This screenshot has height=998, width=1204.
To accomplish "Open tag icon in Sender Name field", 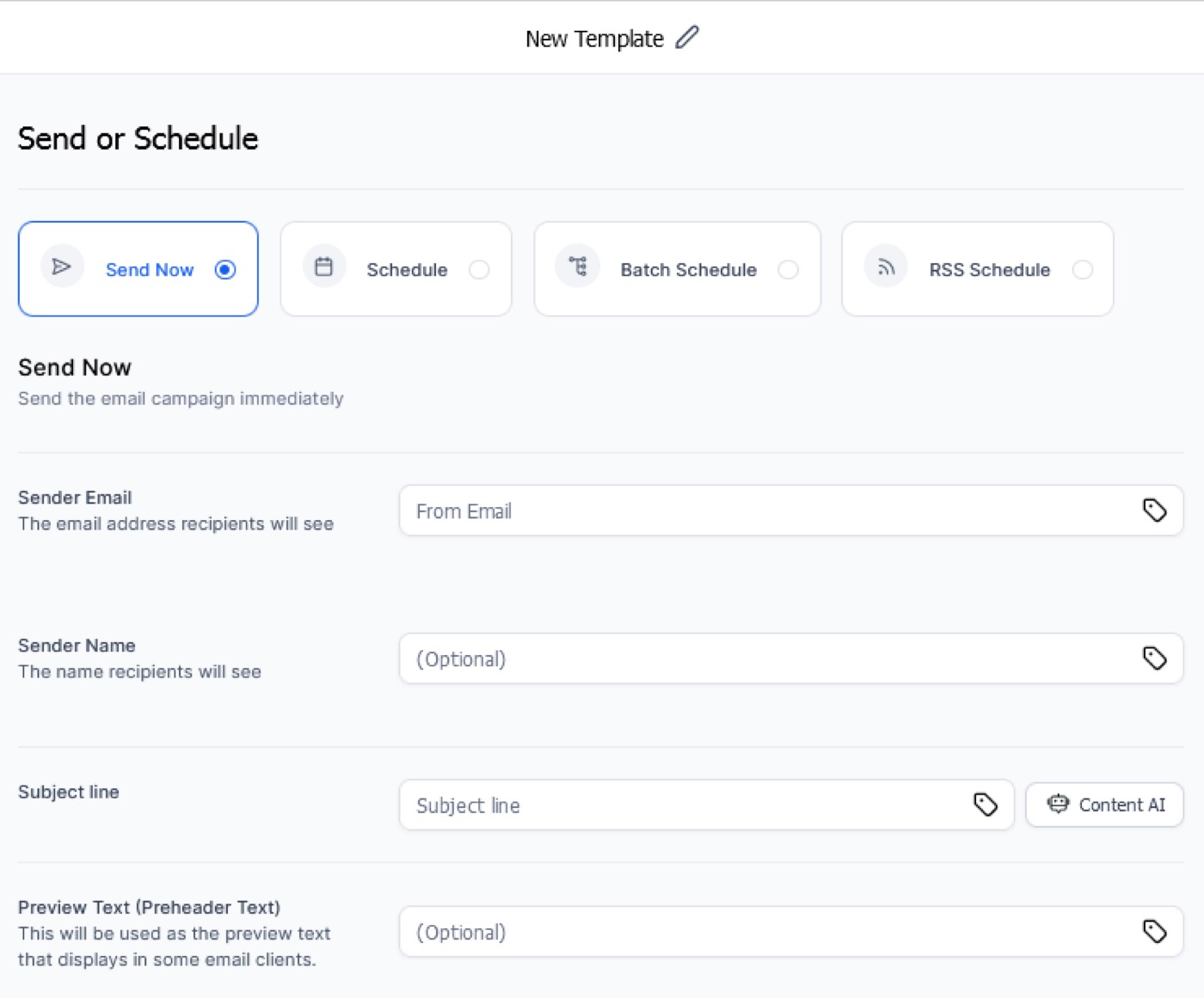I will [x=1155, y=658].
